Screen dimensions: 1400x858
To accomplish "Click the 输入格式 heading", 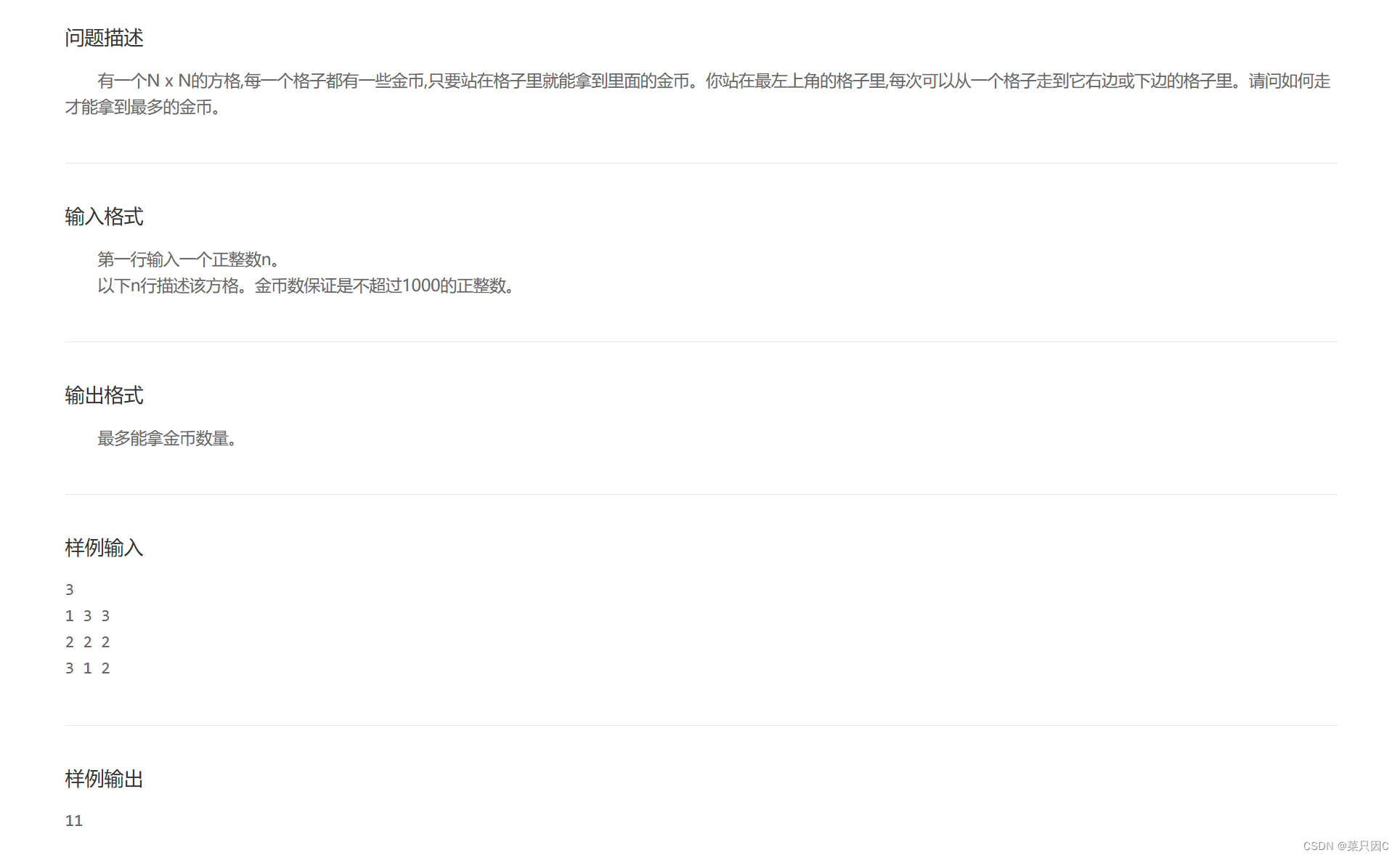I will pyautogui.click(x=104, y=216).
